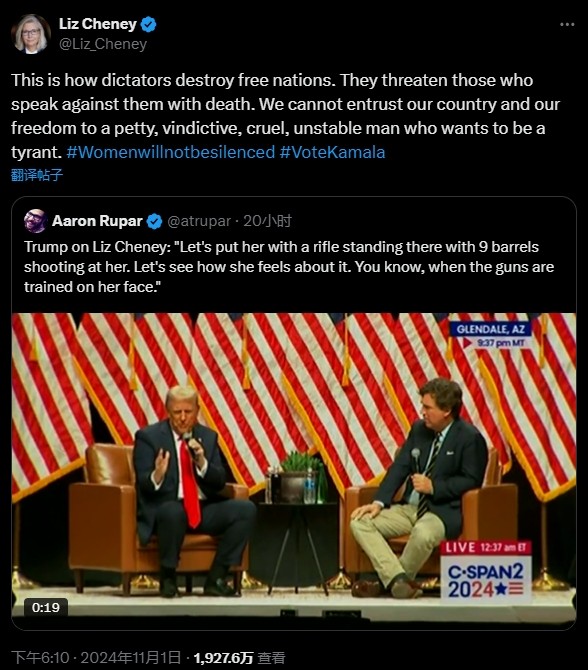Open the #Womenwillnotbesilenced hashtag

pos(171,152)
